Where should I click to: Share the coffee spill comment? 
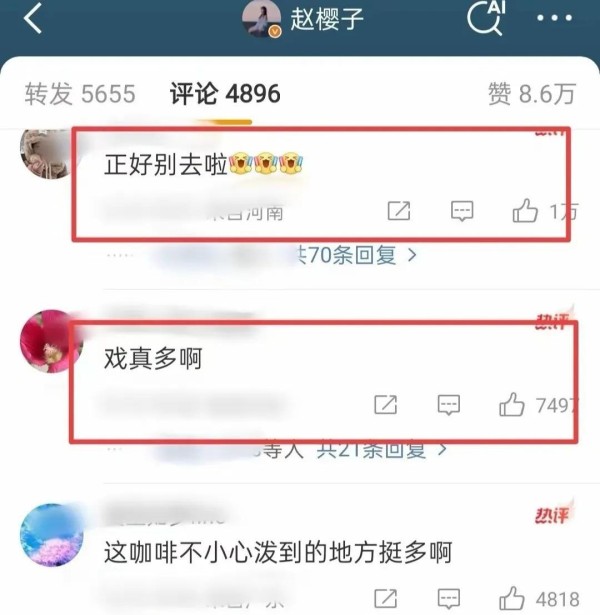[x=386, y=599]
